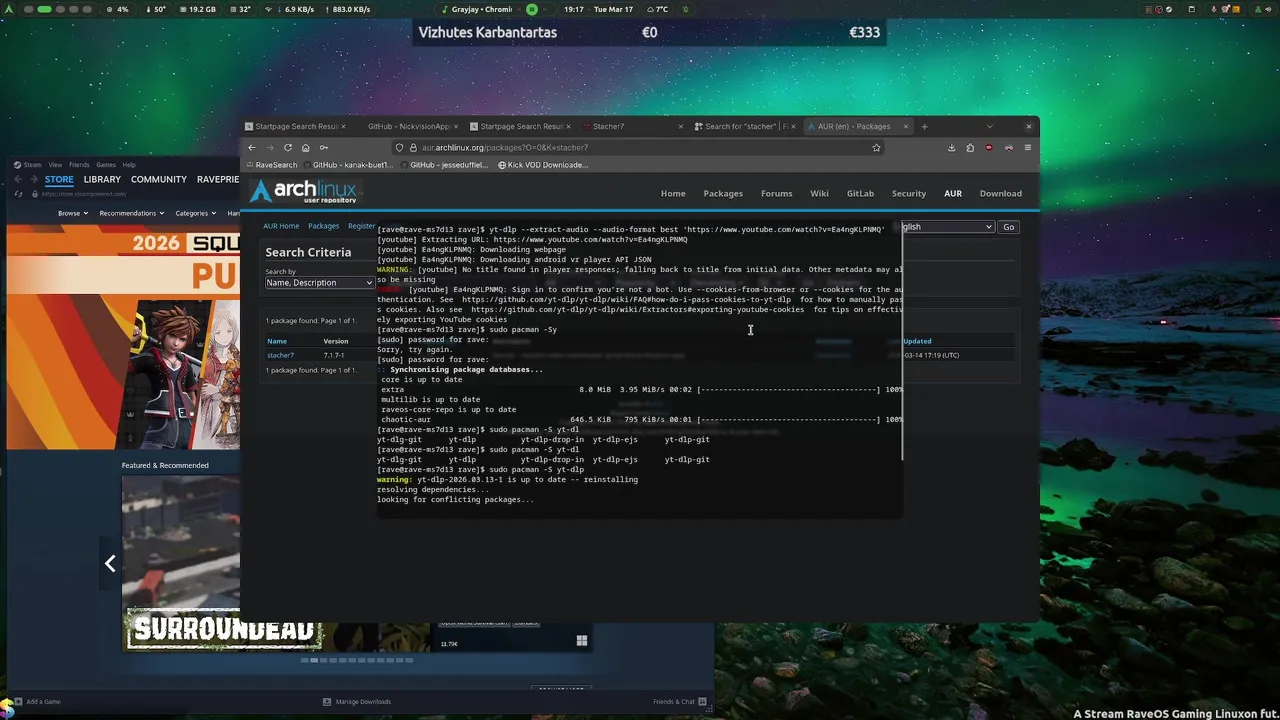Open Manage Downloads in Steam footer

tap(357, 702)
